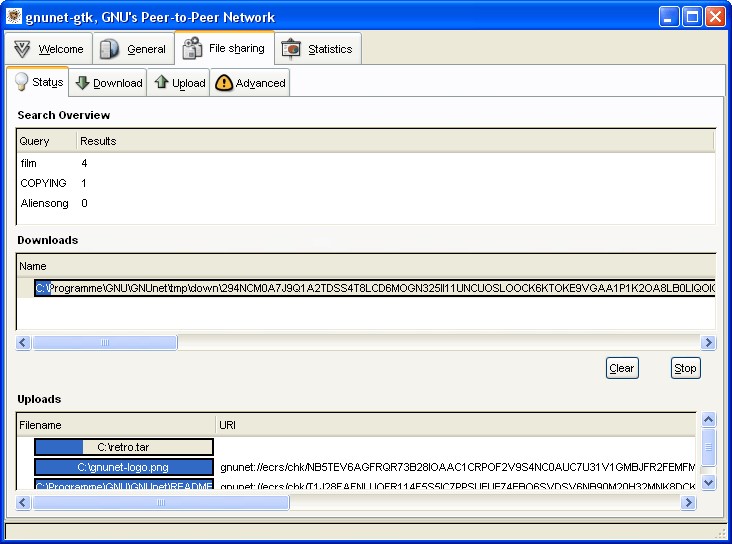
Task: Select the File sharing tab
Action: [x=225, y=48]
